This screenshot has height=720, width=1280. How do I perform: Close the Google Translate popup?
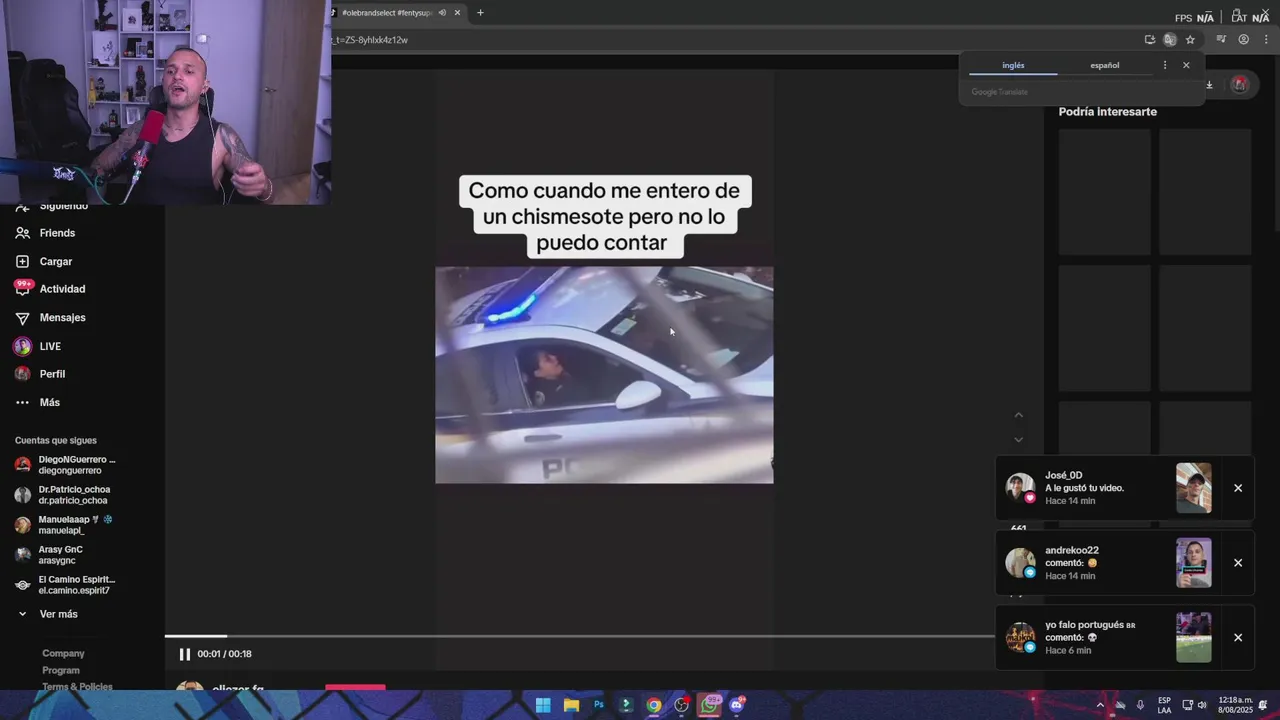[x=1186, y=65]
